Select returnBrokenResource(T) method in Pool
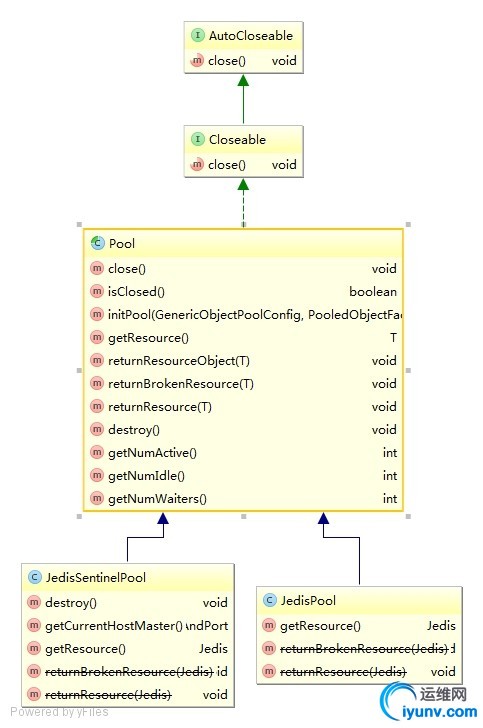Image resolution: width=483 pixels, height=728 pixels. click(181, 384)
